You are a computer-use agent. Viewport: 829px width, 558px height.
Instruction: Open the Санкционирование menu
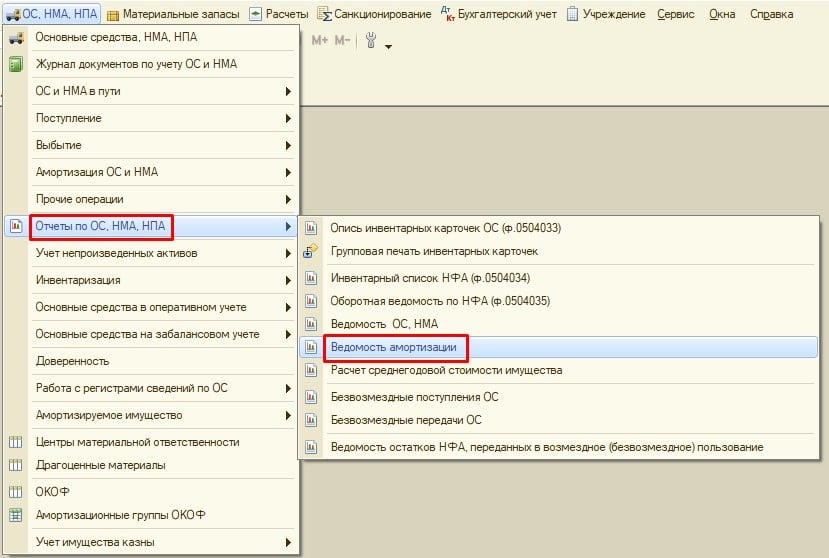pyautogui.click(x=375, y=14)
